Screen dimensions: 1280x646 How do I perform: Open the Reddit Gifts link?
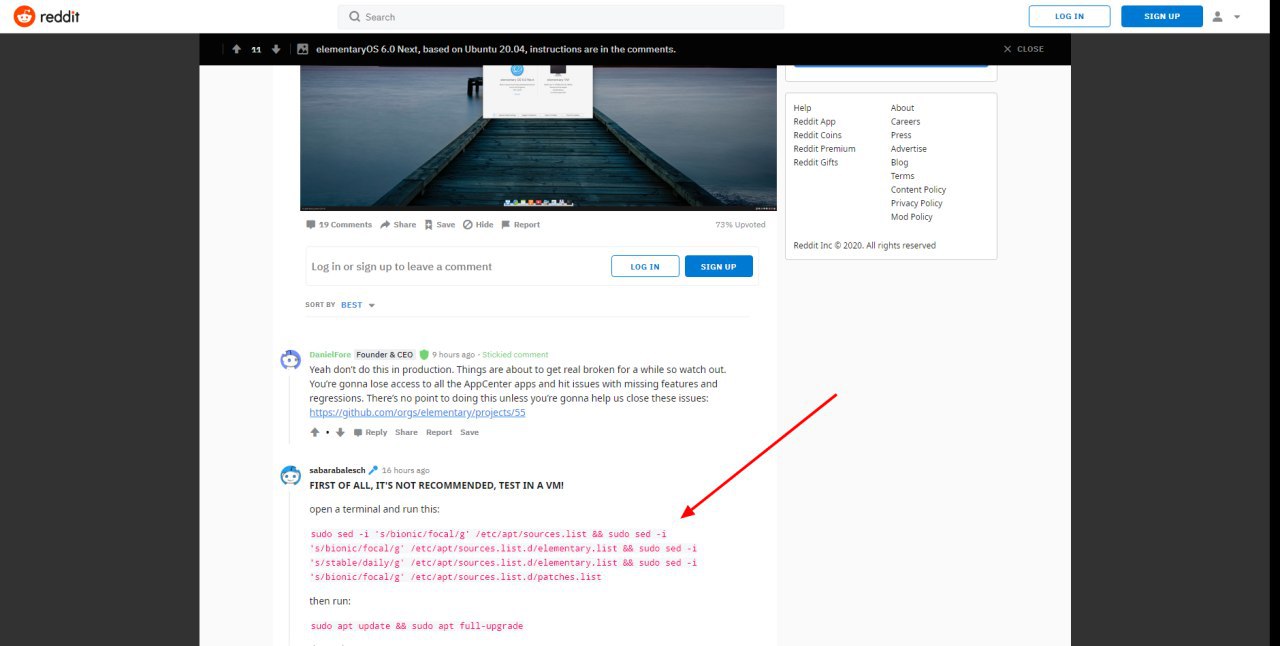click(816, 162)
